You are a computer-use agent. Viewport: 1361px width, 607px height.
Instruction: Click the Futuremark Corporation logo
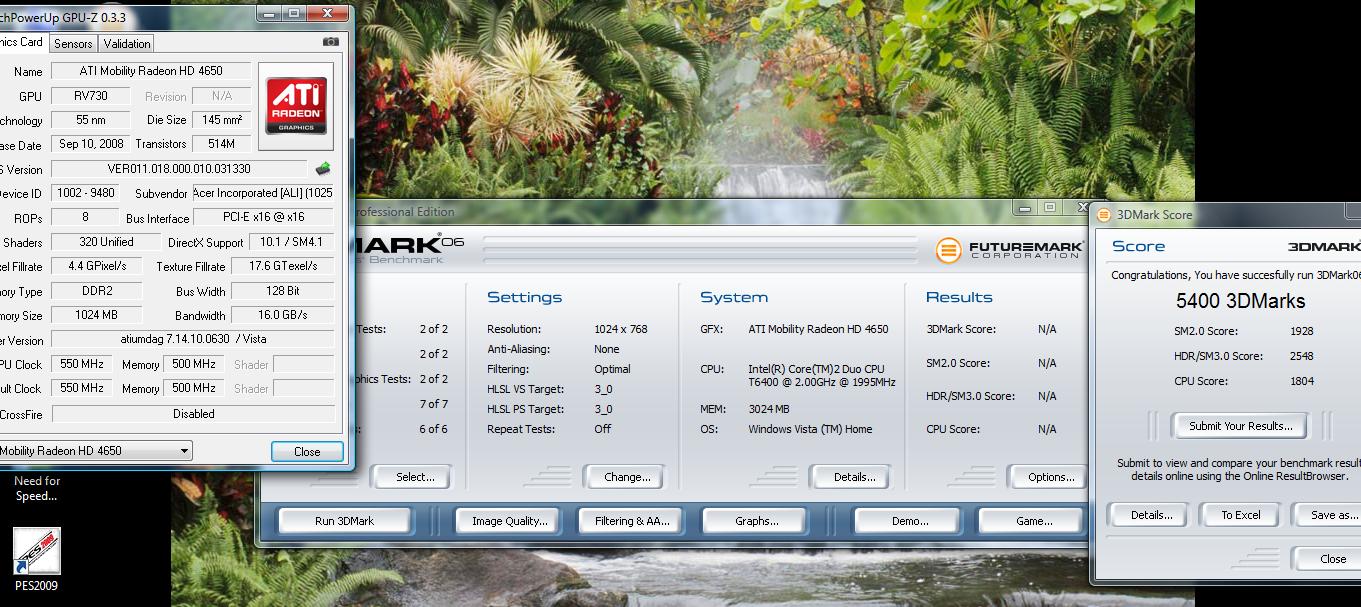point(1009,249)
